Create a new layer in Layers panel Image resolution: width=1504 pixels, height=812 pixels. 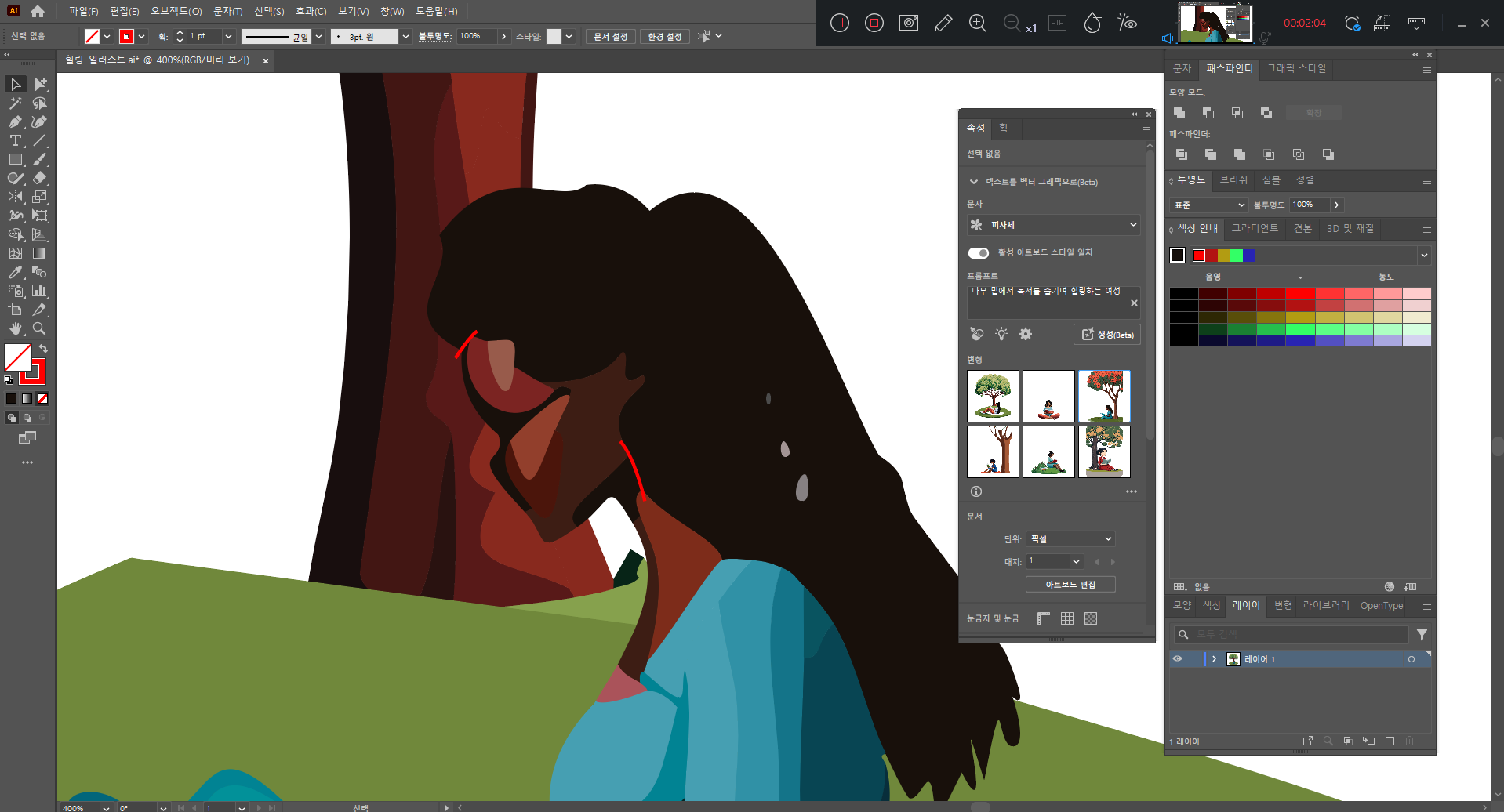click(1390, 741)
